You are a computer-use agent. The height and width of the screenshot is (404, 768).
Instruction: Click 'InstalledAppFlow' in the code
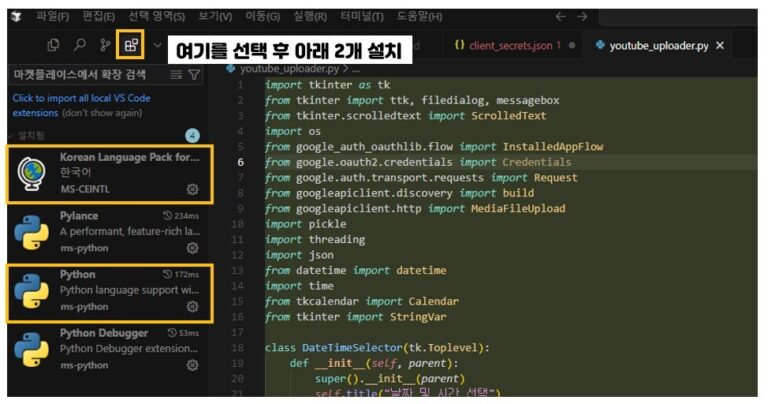(553, 146)
